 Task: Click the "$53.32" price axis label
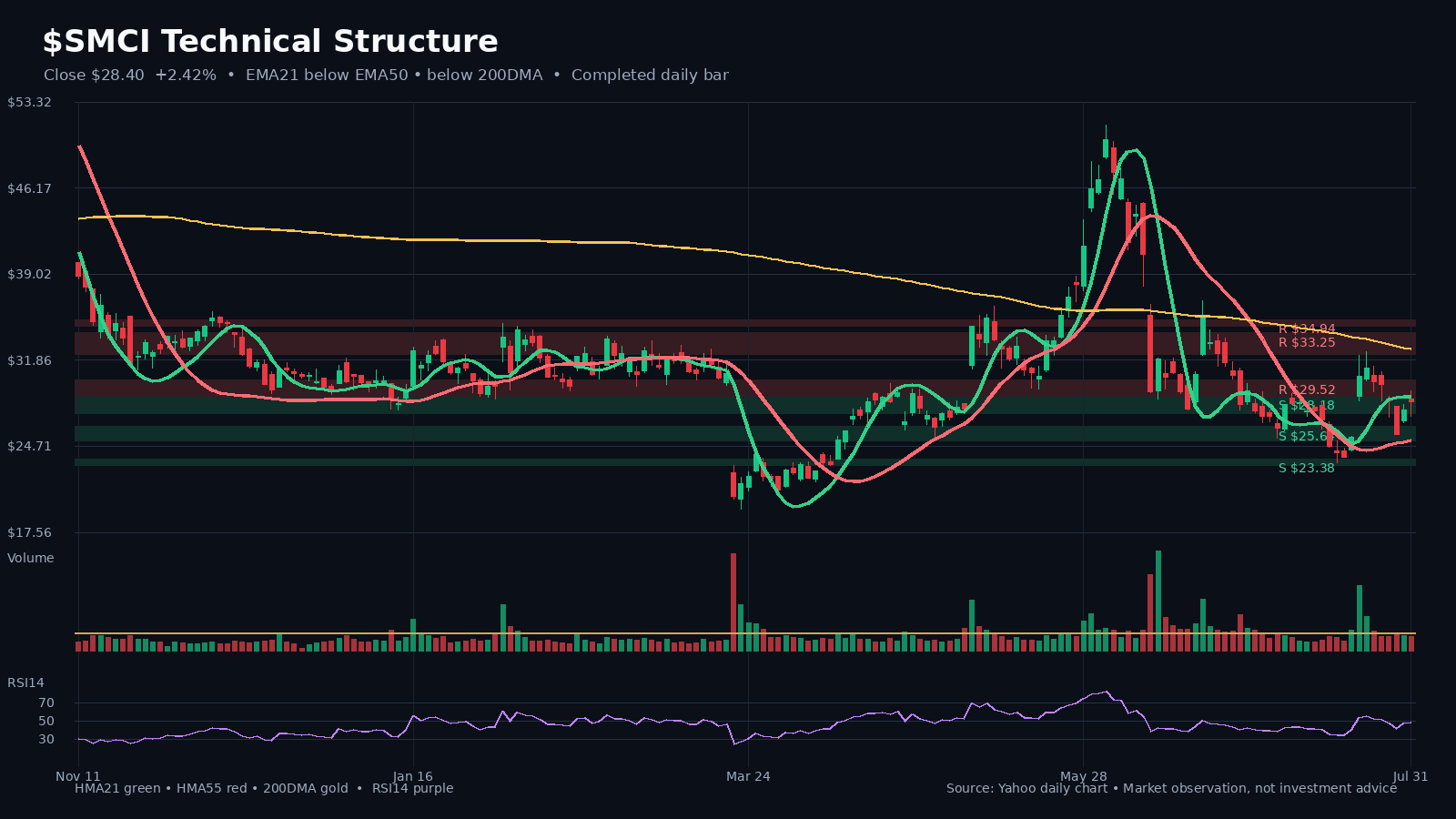click(x=29, y=102)
